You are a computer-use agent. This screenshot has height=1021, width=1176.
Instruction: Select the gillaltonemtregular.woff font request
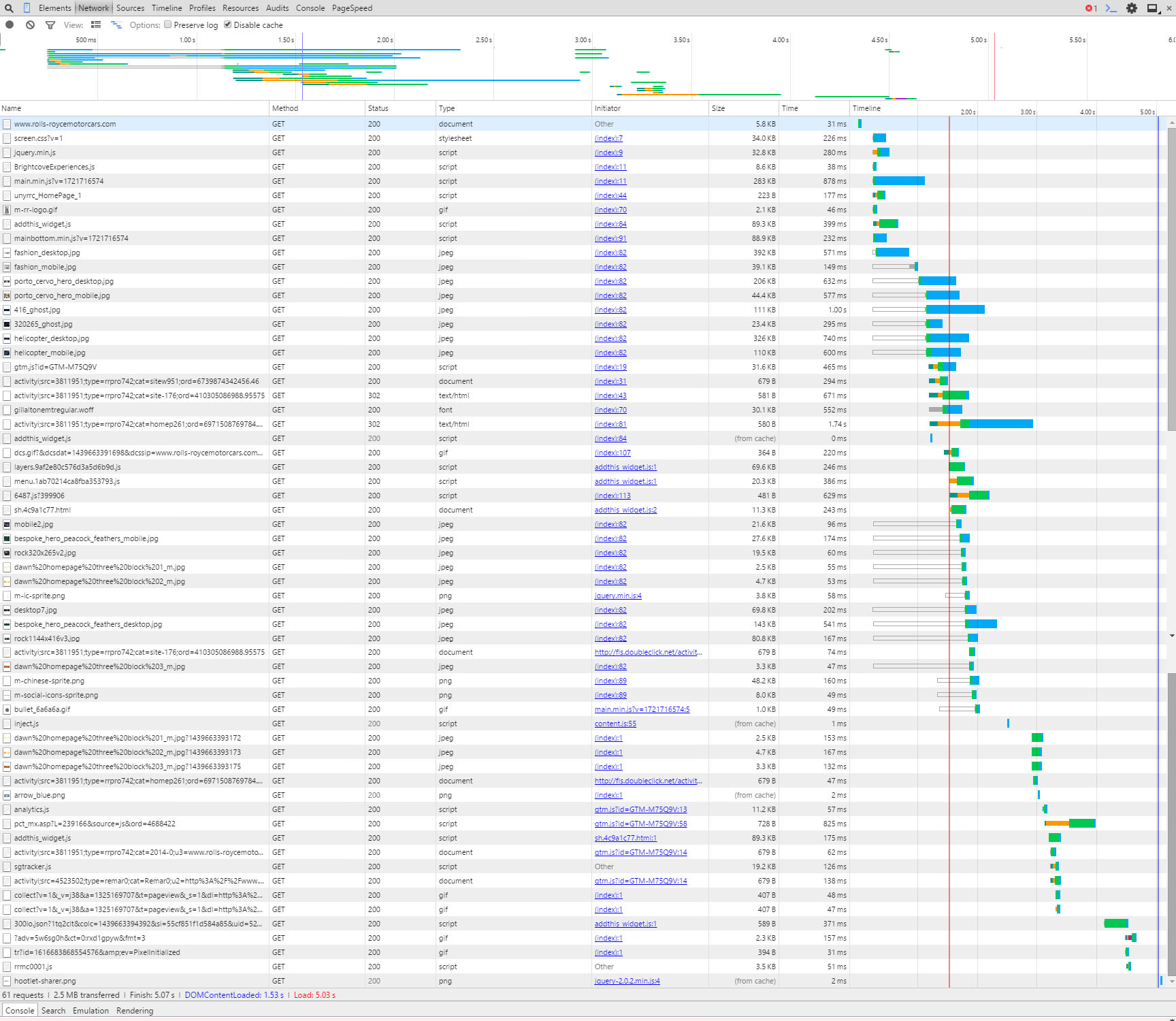(x=54, y=410)
